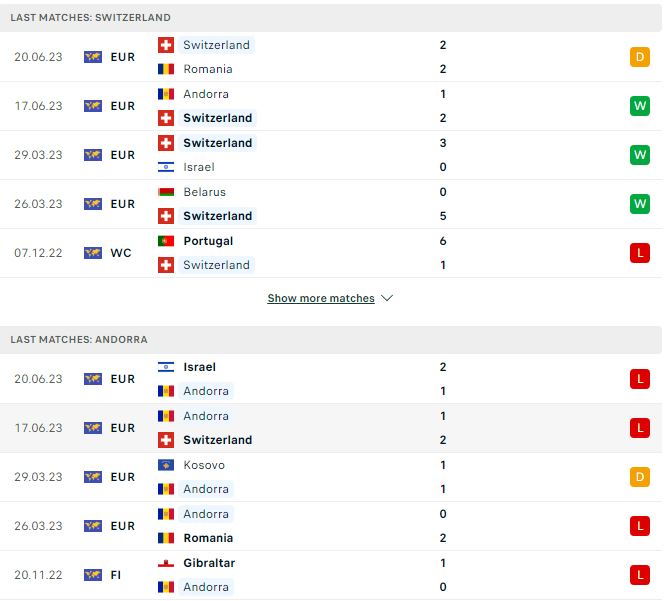Select the Kosovo team name
This screenshot has width=671, height=601.
204,465
